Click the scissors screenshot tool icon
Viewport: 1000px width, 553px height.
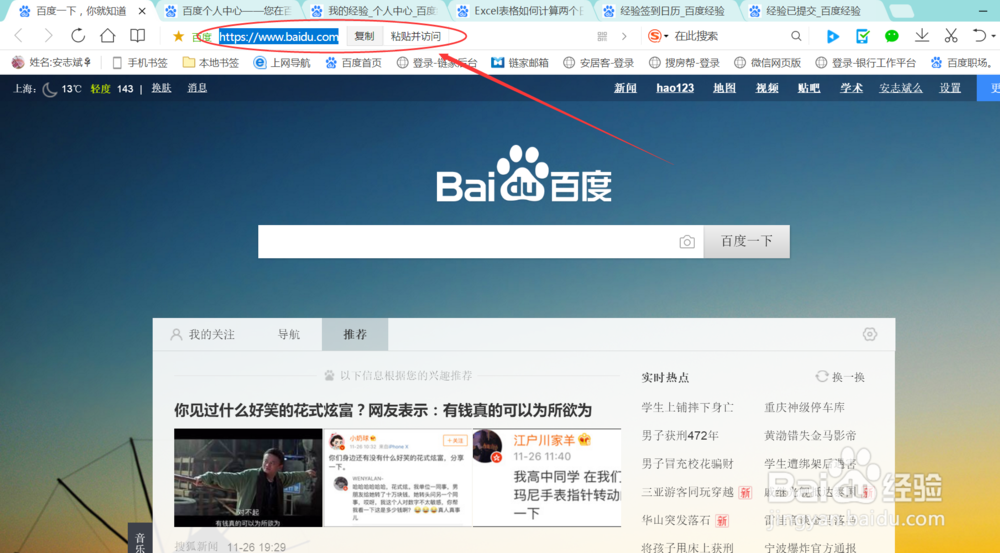click(951, 36)
